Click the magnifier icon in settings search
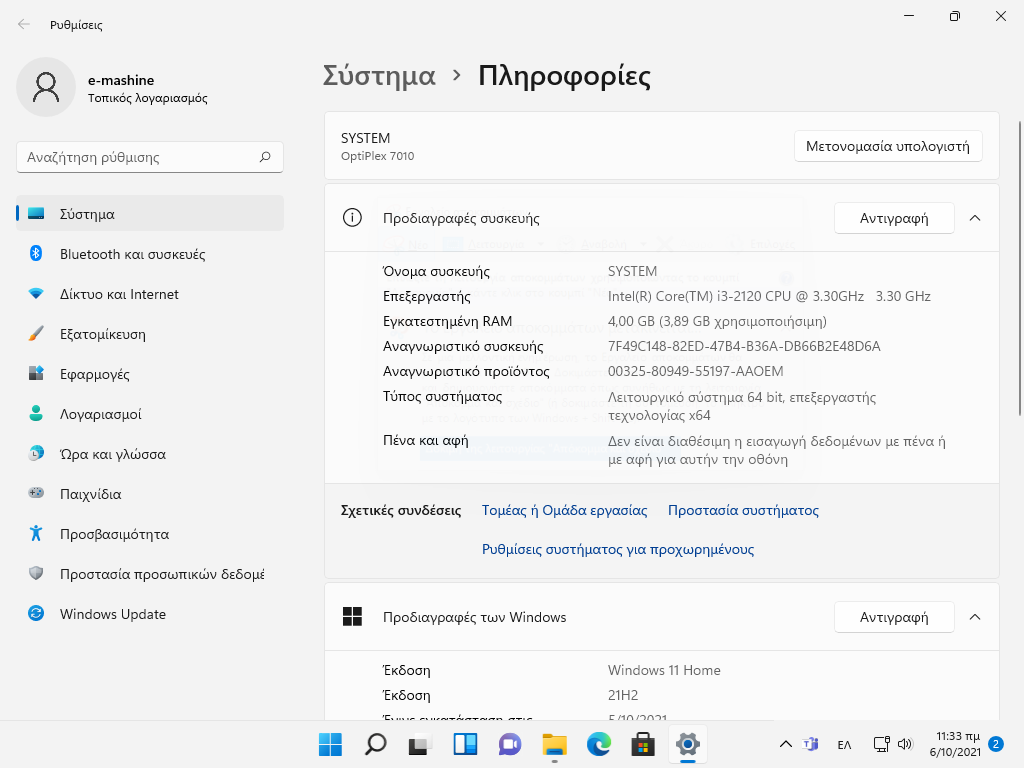Viewport: 1024px width, 768px height. click(265, 157)
